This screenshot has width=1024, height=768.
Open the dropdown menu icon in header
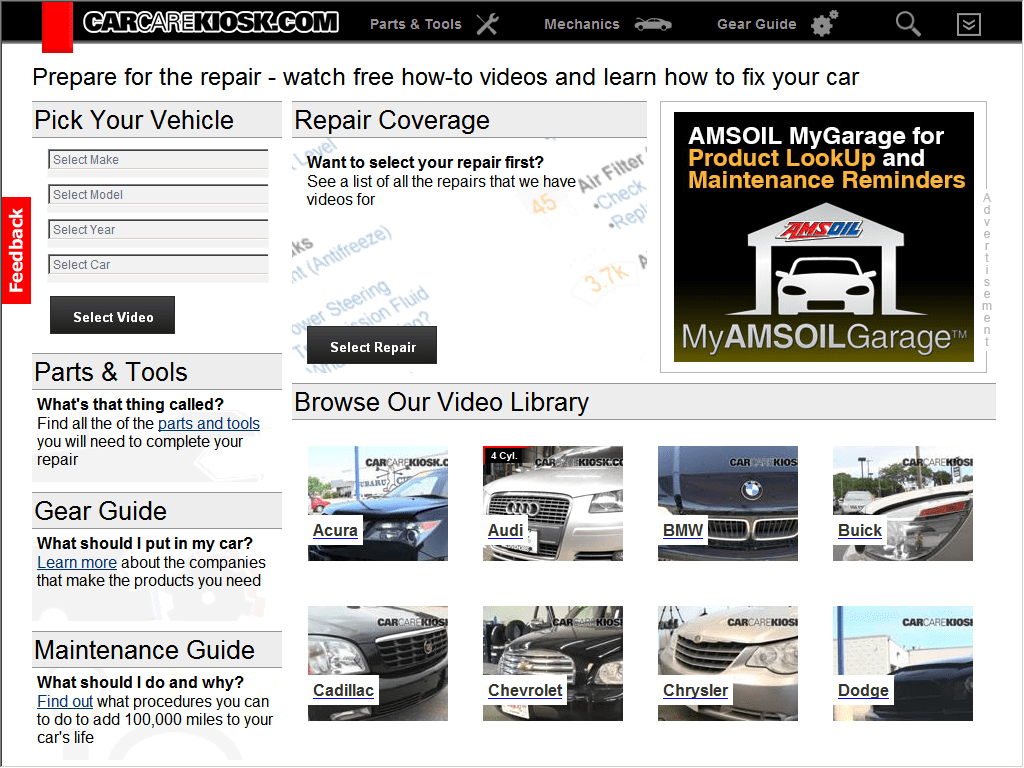click(968, 25)
